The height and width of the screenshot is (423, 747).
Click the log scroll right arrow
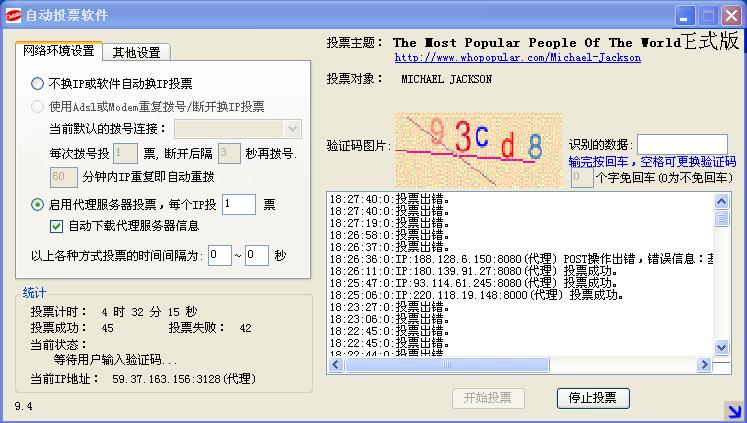[x=704, y=365]
